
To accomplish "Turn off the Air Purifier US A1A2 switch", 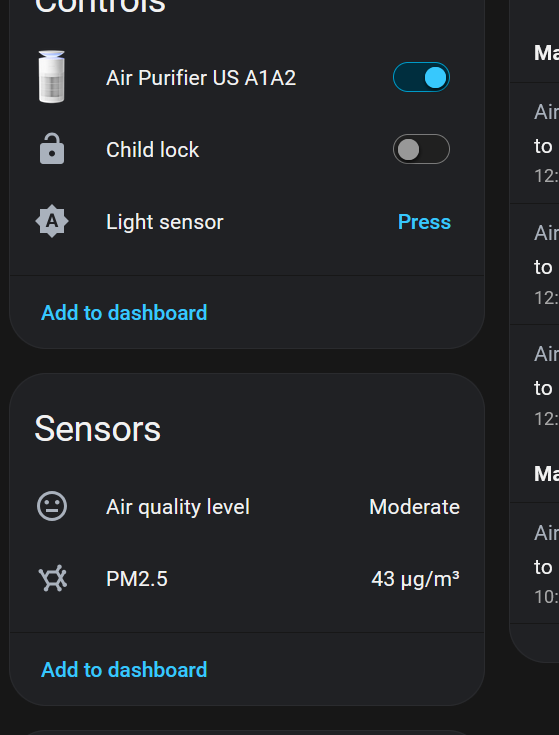I will tap(421, 77).
